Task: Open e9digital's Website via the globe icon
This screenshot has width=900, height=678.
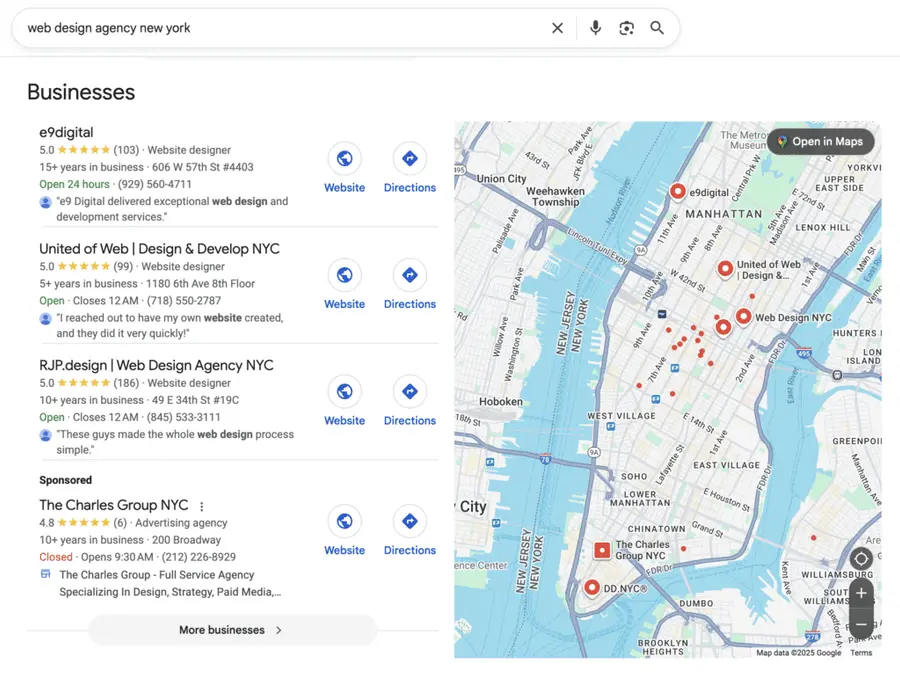Action: pos(344,158)
